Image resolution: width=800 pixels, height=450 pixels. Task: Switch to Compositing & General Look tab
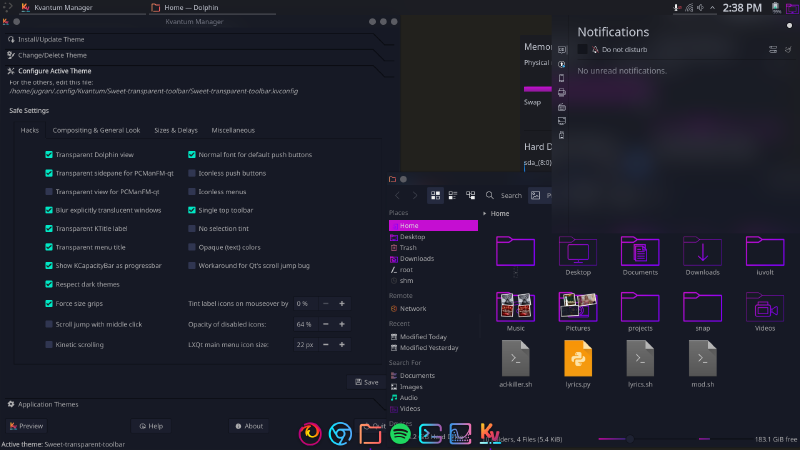point(96,130)
